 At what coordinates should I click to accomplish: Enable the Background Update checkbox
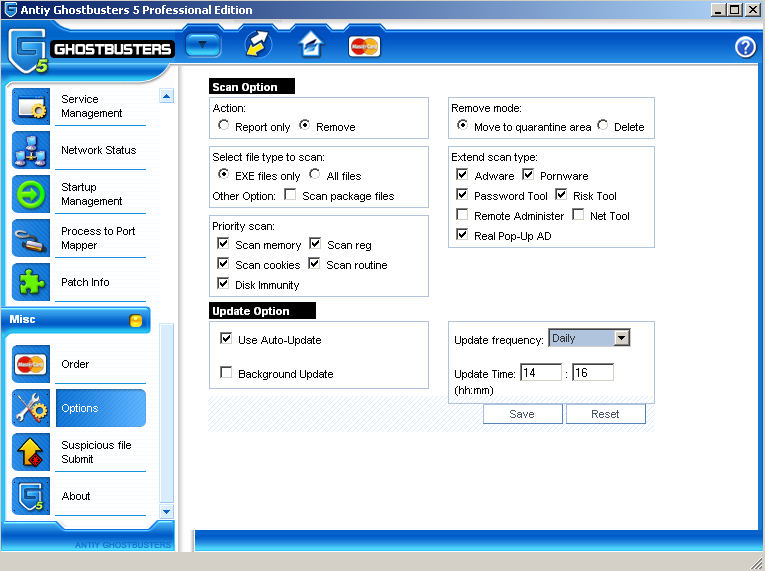226,372
